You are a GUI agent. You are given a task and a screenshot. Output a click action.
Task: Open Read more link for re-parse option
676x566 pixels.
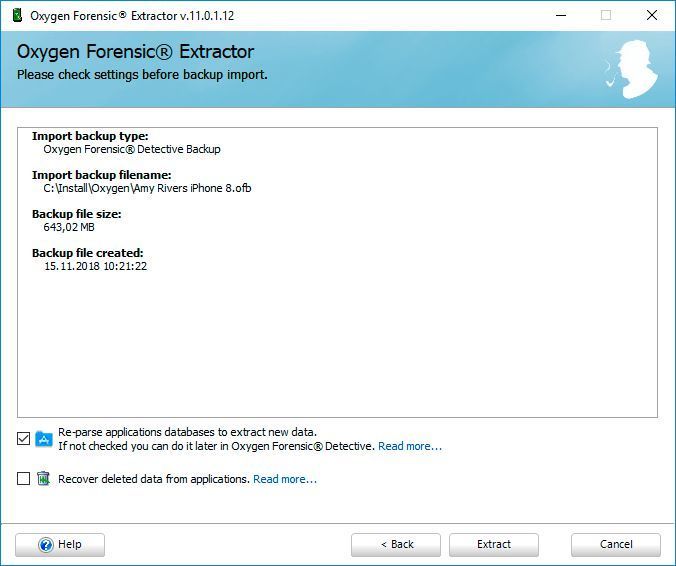point(410,446)
